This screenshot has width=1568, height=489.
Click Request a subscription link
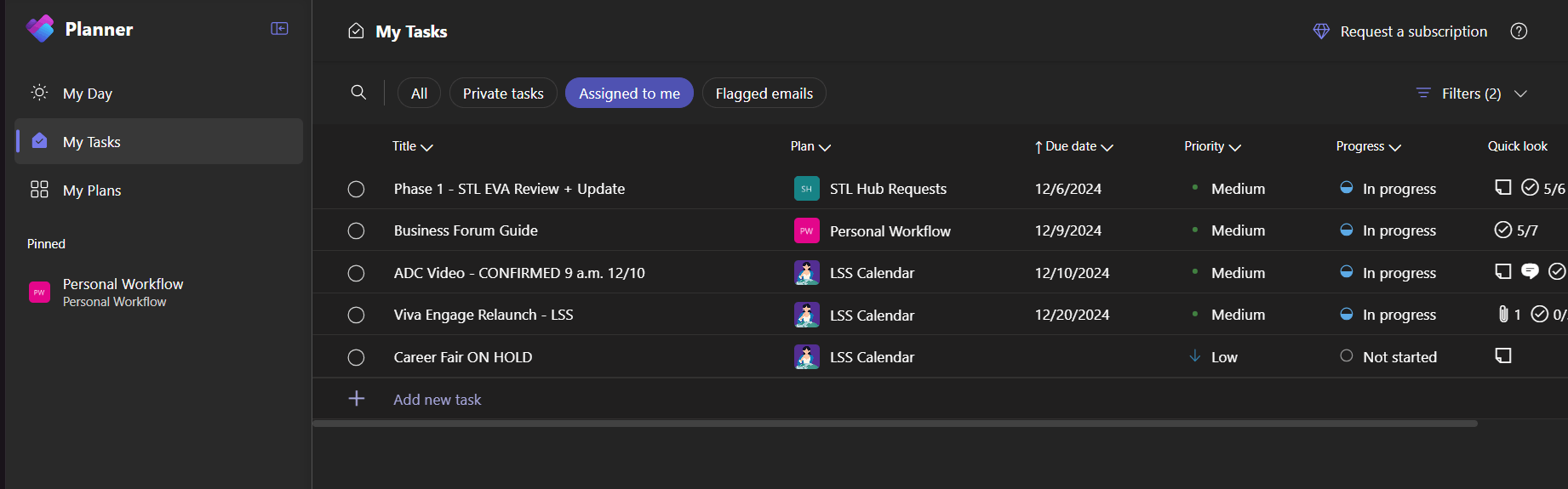1413,31
